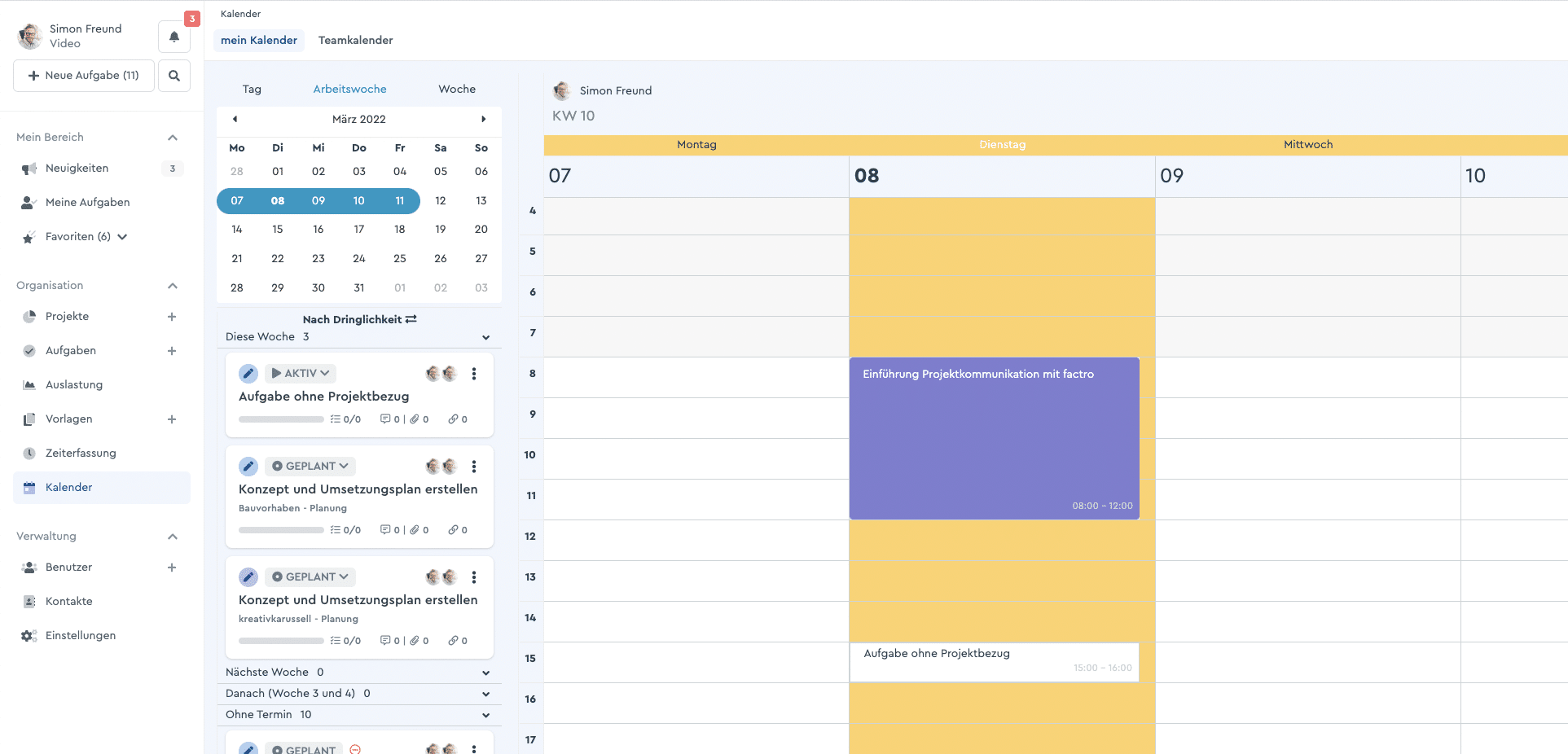Toggle sorting Nach Dringlichkeit

359,319
